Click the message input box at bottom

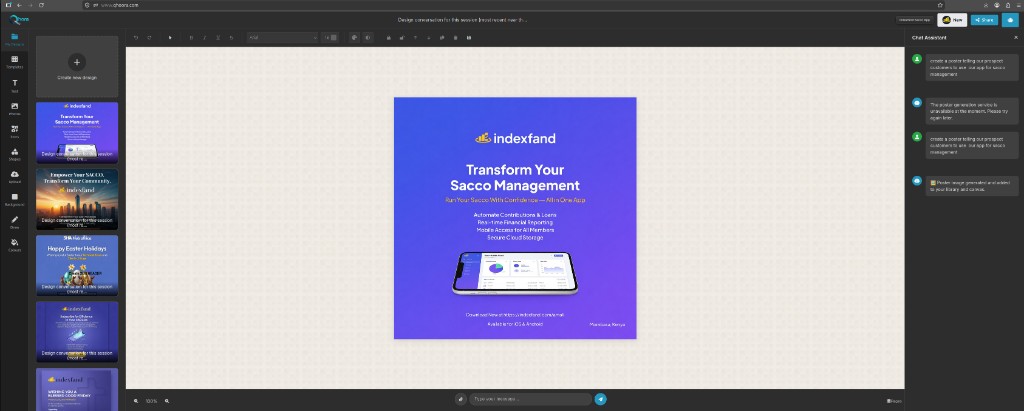pos(530,399)
